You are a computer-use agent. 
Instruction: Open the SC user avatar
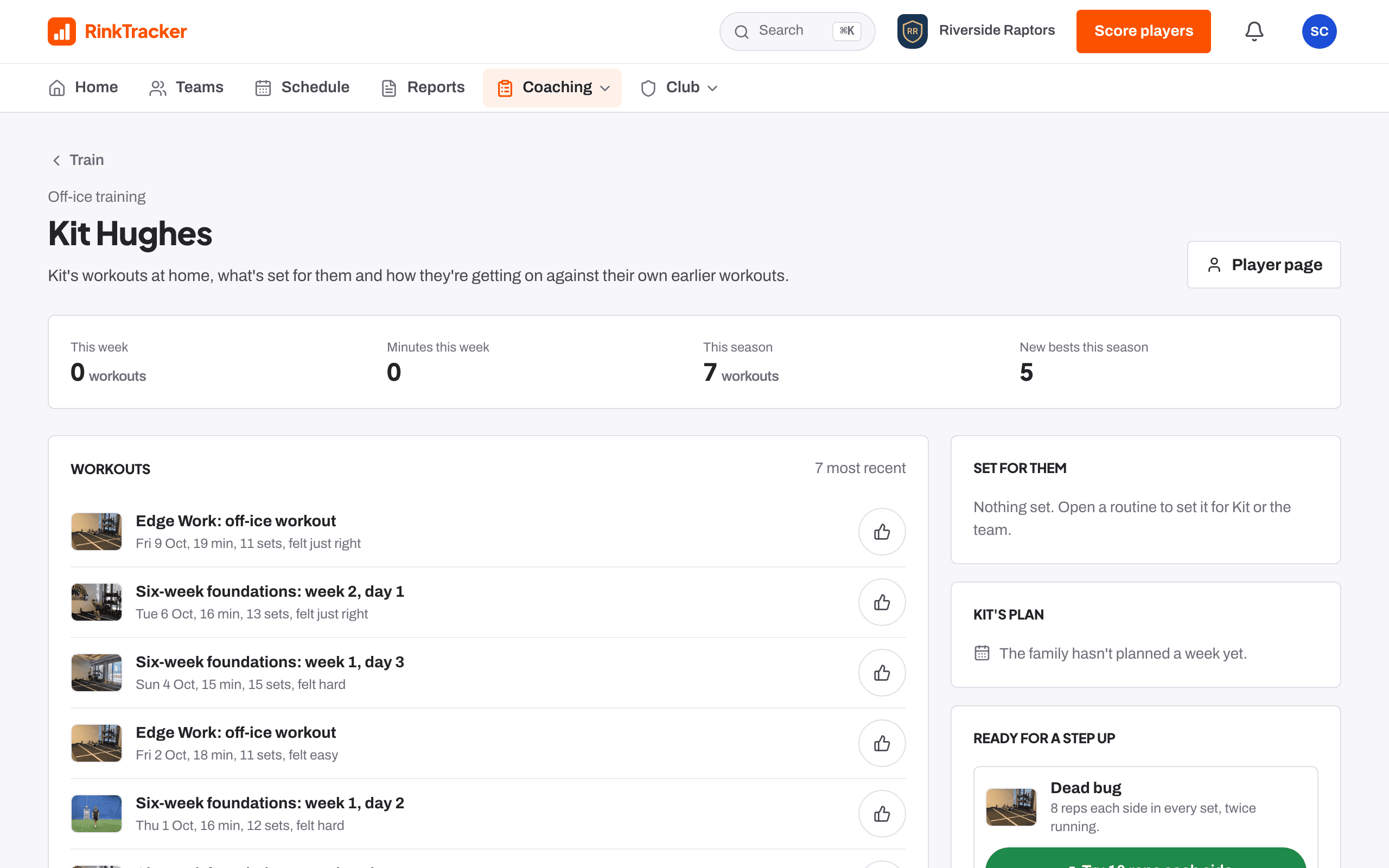point(1319,31)
